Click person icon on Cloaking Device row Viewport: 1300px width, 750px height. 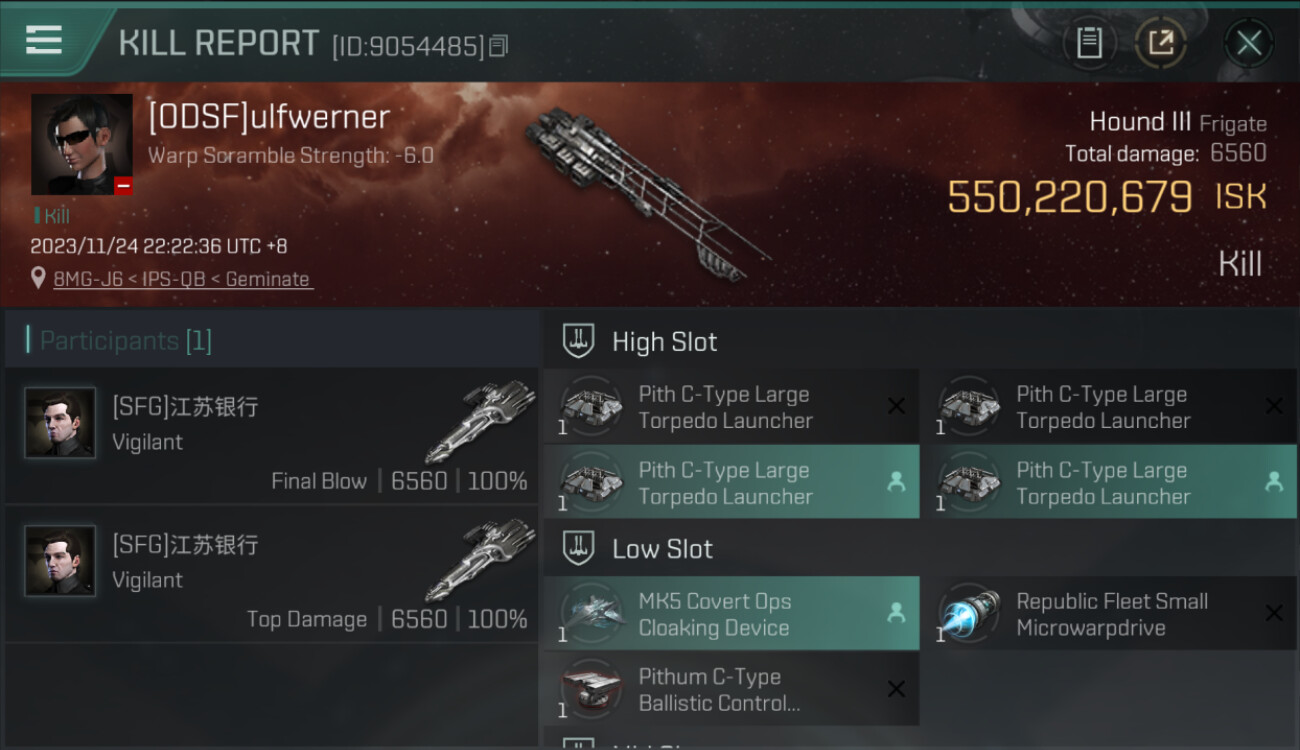click(x=896, y=614)
